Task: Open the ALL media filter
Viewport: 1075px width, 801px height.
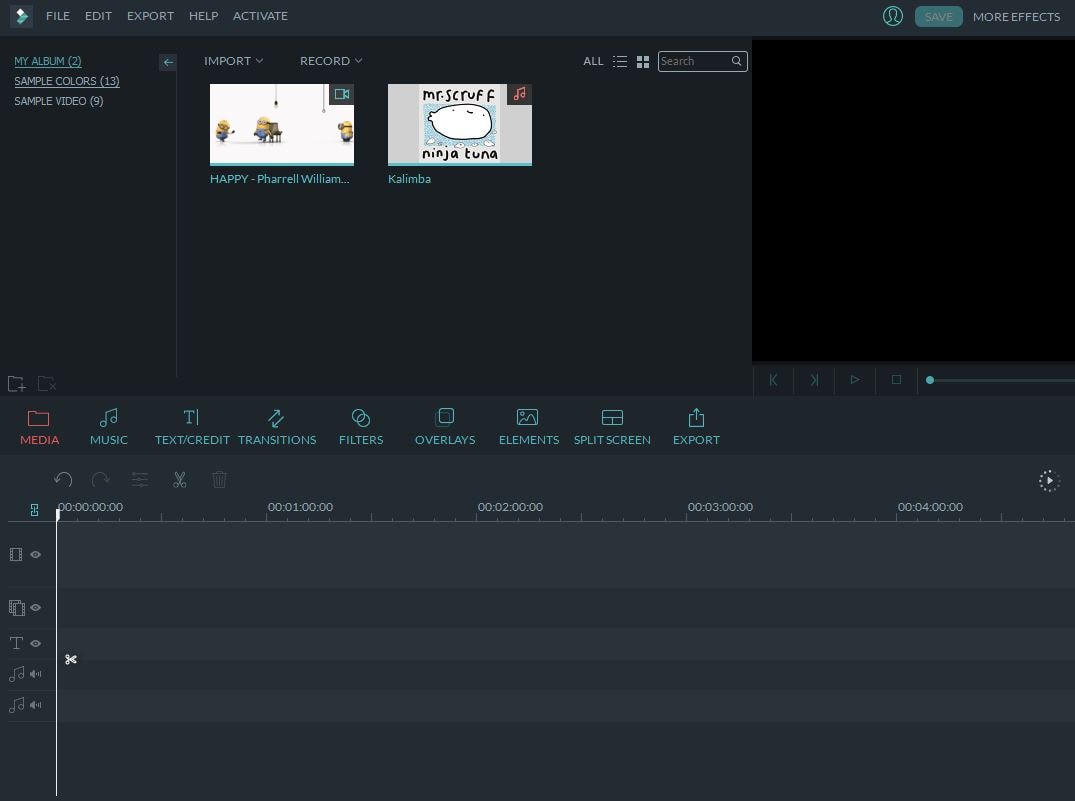Action: (593, 61)
